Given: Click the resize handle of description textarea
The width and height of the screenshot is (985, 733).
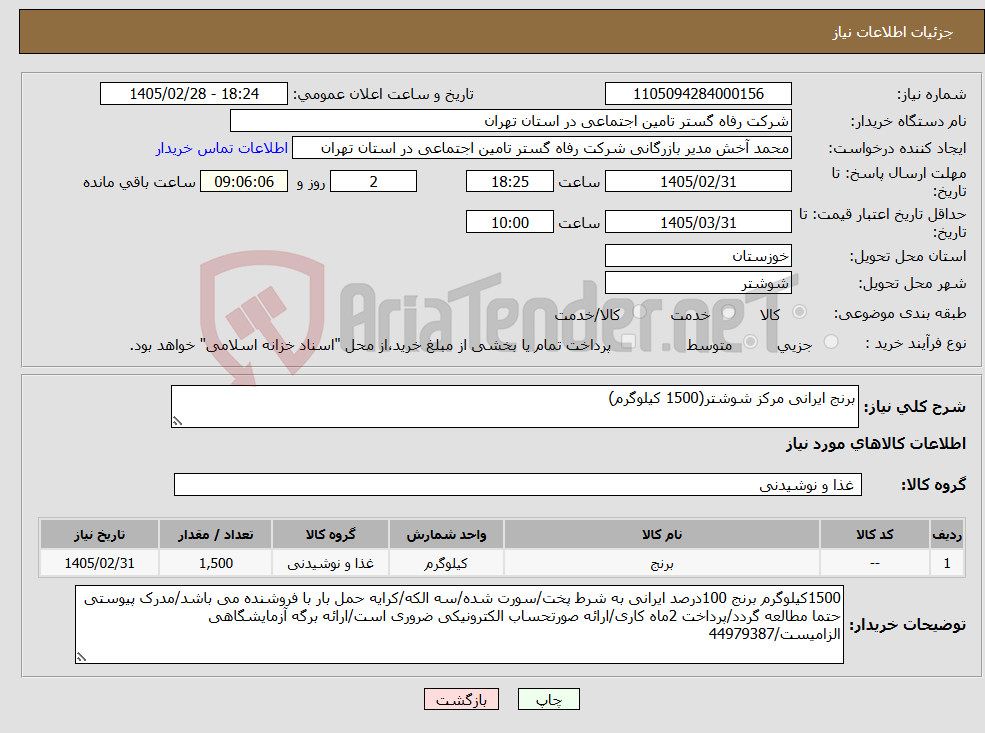Looking at the screenshot, I should (177, 421).
